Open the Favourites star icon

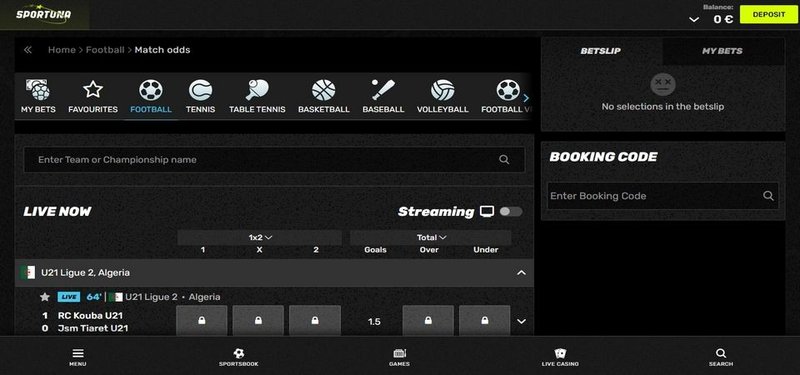tap(93, 90)
